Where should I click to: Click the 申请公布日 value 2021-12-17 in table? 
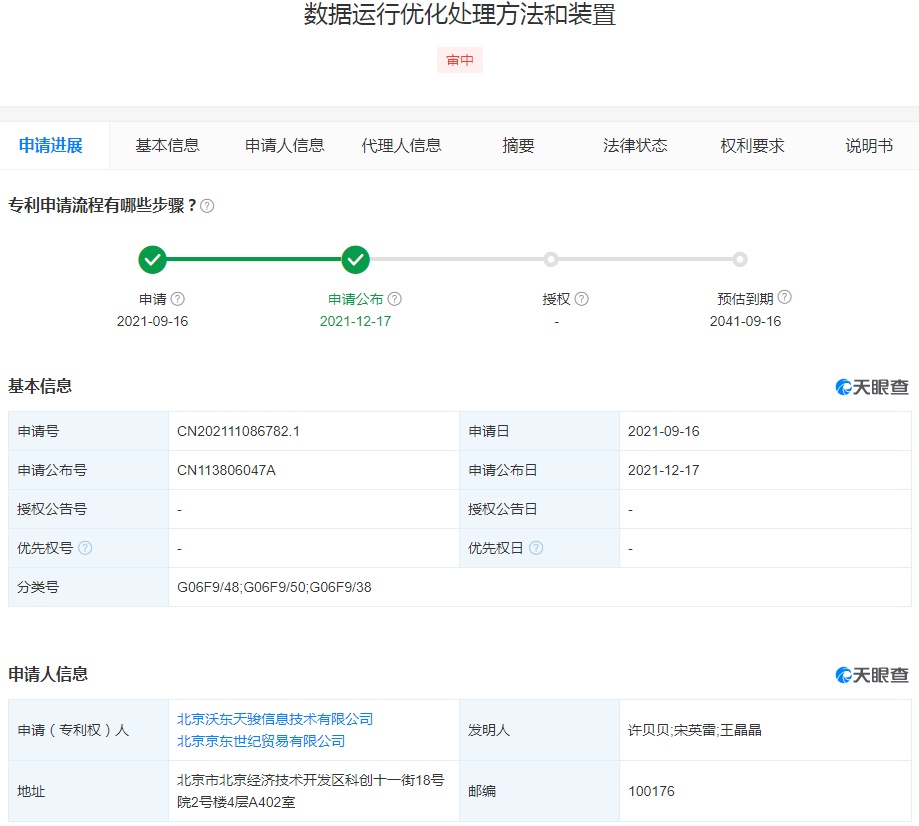(663, 470)
